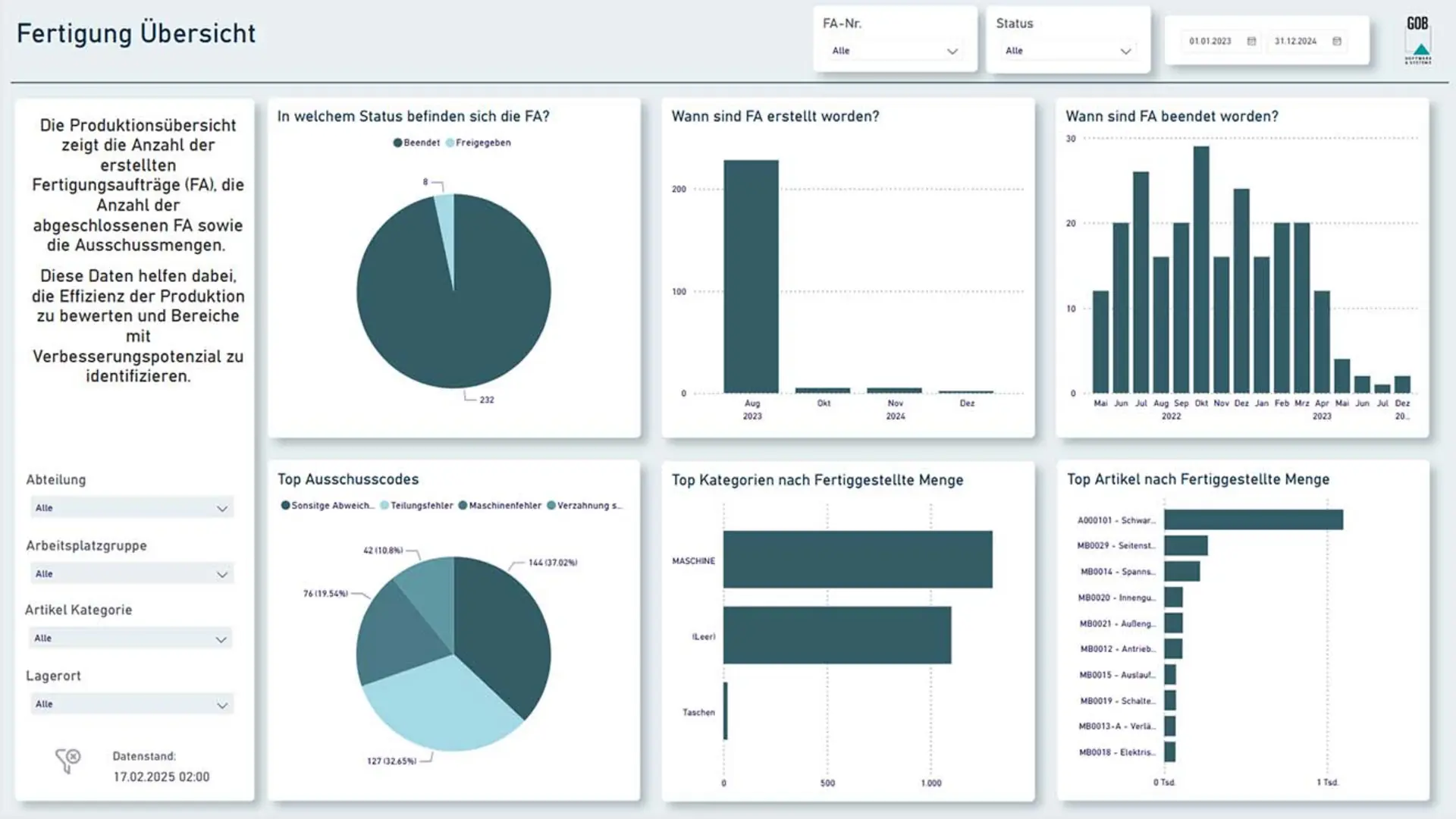Click the (Leer) category bar
The width and height of the screenshot is (1456, 819).
pos(837,635)
